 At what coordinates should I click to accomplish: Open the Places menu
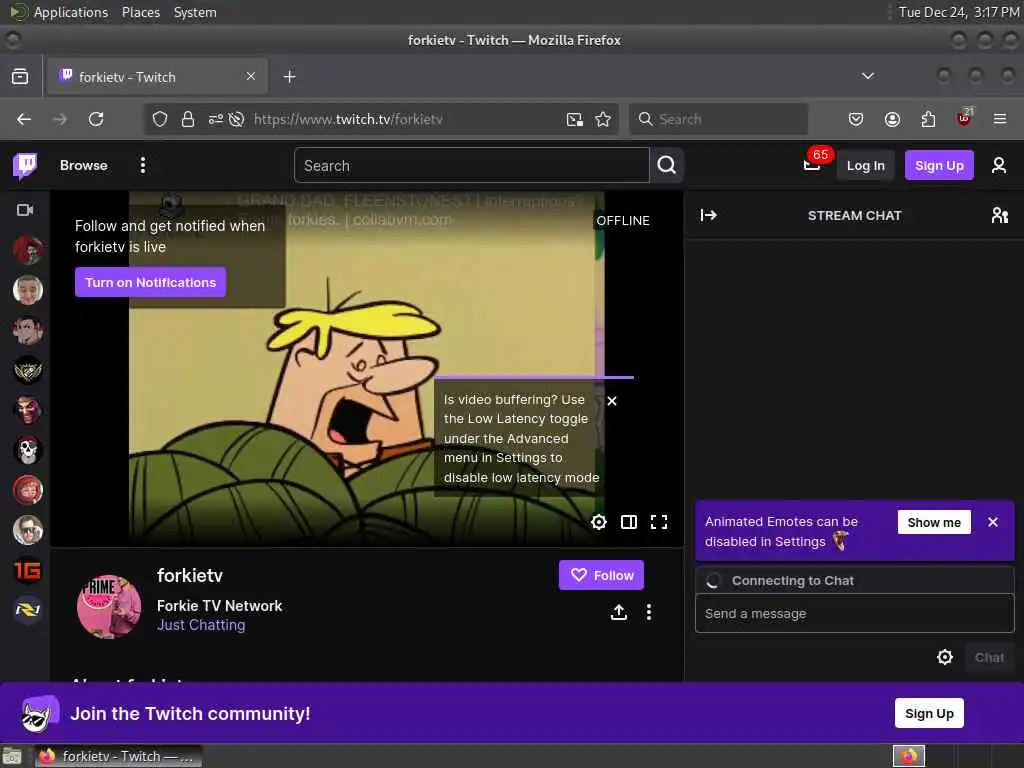pyautogui.click(x=140, y=12)
